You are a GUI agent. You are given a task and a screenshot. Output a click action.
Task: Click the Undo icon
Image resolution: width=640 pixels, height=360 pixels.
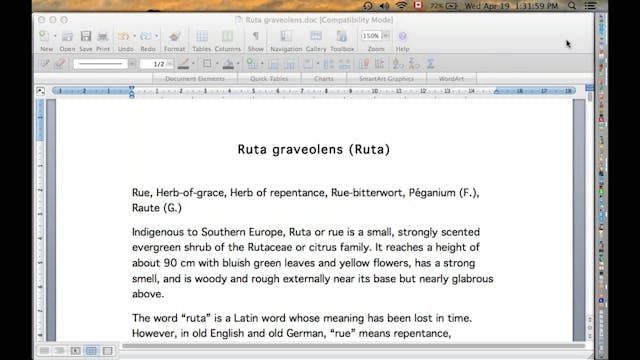[x=123, y=36]
